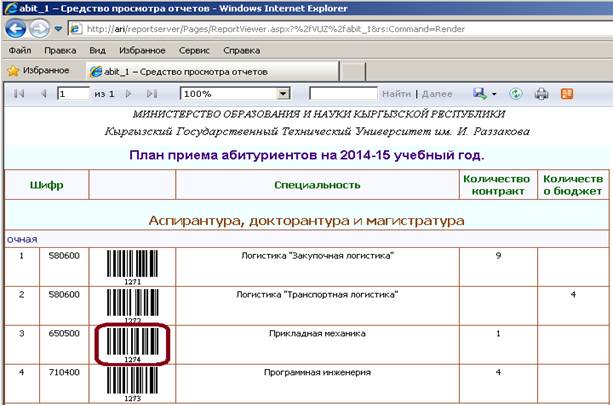This screenshot has width=613, height=405.
Task: Open the Файл menu
Action: (20, 50)
